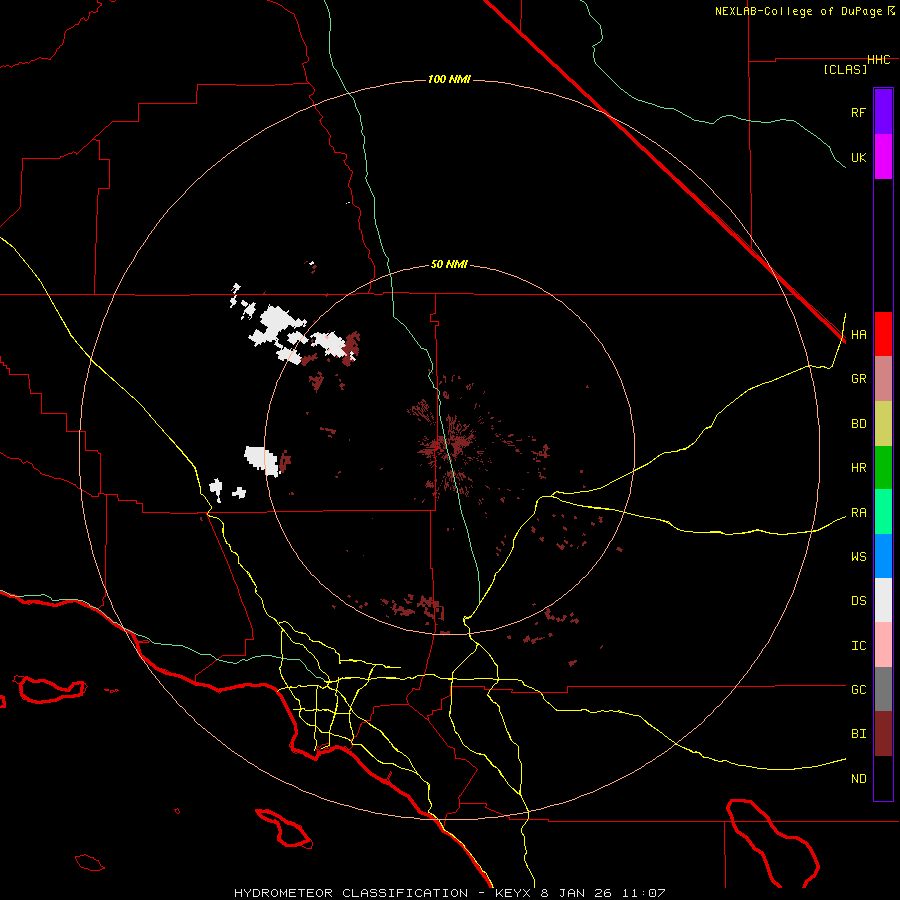Click the HHC product label
Screen dimensions: 900x900
pyautogui.click(x=878, y=60)
